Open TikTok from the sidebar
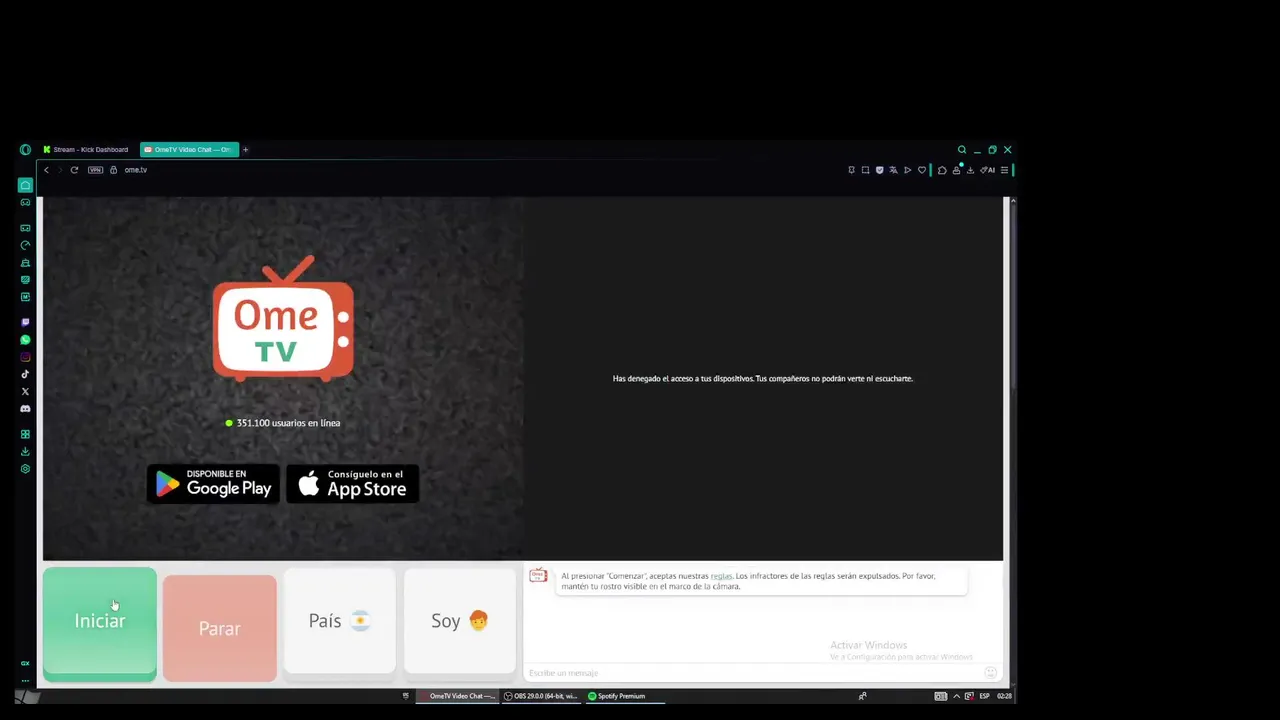This screenshot has height=720, width=1280. 25,374
